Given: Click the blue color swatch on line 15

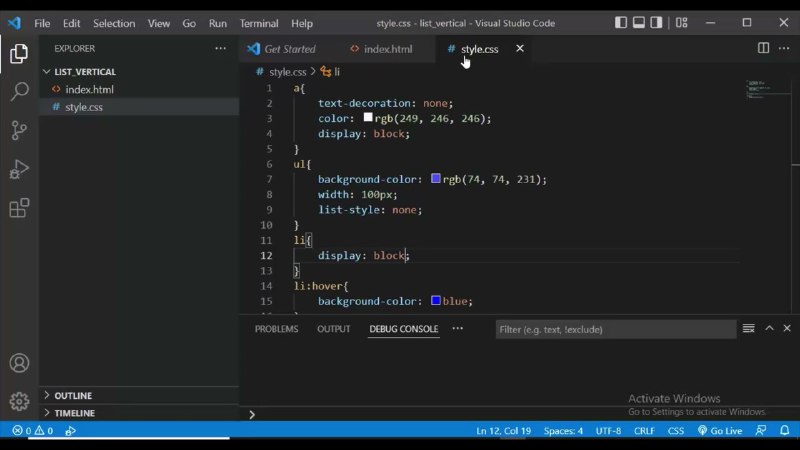Looking at the screenshot, I should pos(435,300).
